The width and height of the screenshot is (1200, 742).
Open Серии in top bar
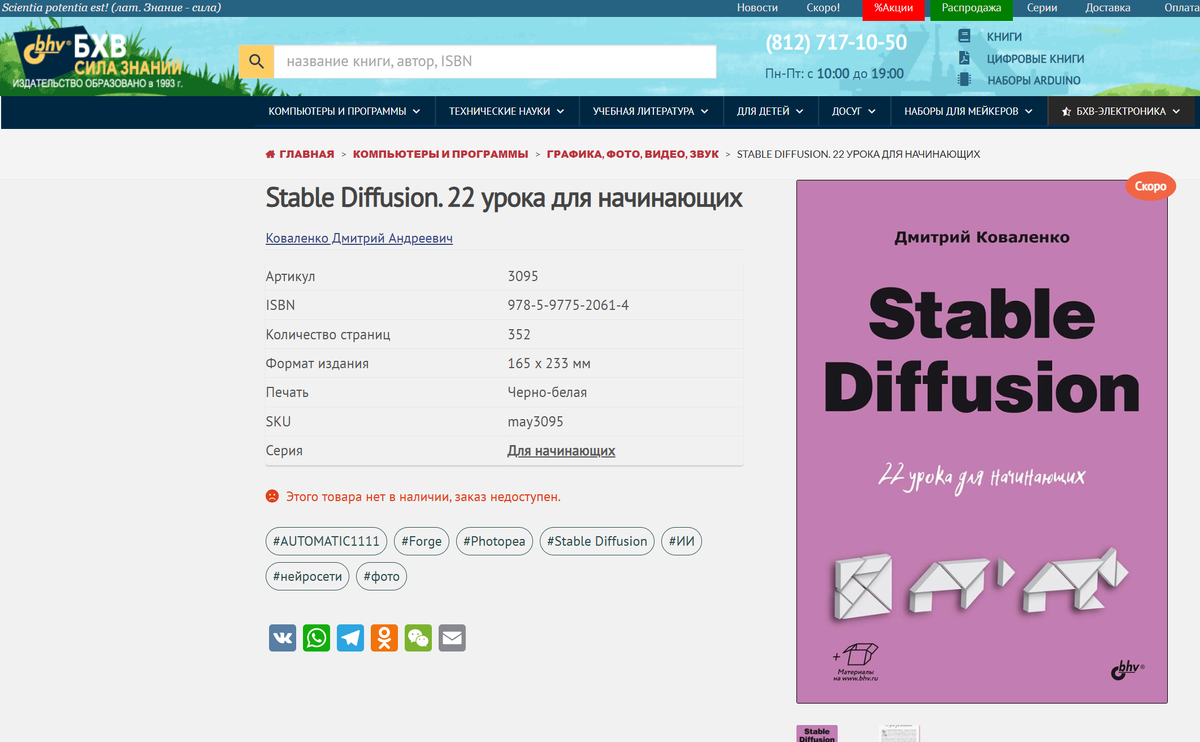(1042, 8)
